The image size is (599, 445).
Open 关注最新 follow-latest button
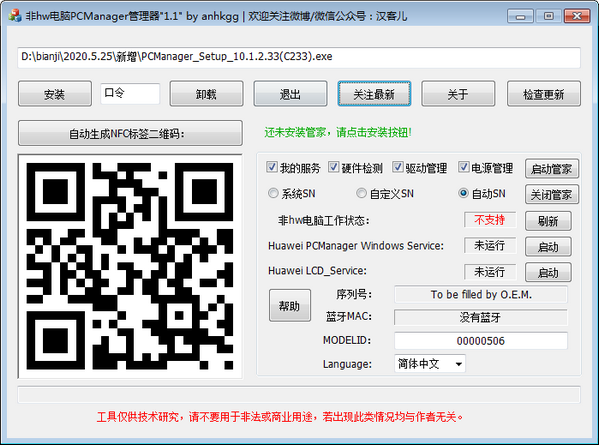(x=374, y=94)
